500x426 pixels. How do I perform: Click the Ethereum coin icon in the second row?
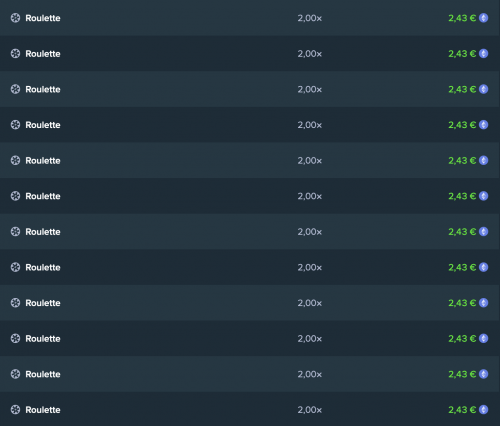[484, 53]
